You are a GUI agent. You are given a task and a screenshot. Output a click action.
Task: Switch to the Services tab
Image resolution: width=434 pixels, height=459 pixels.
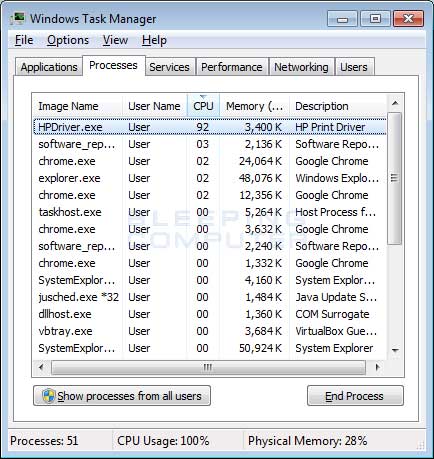169,67
